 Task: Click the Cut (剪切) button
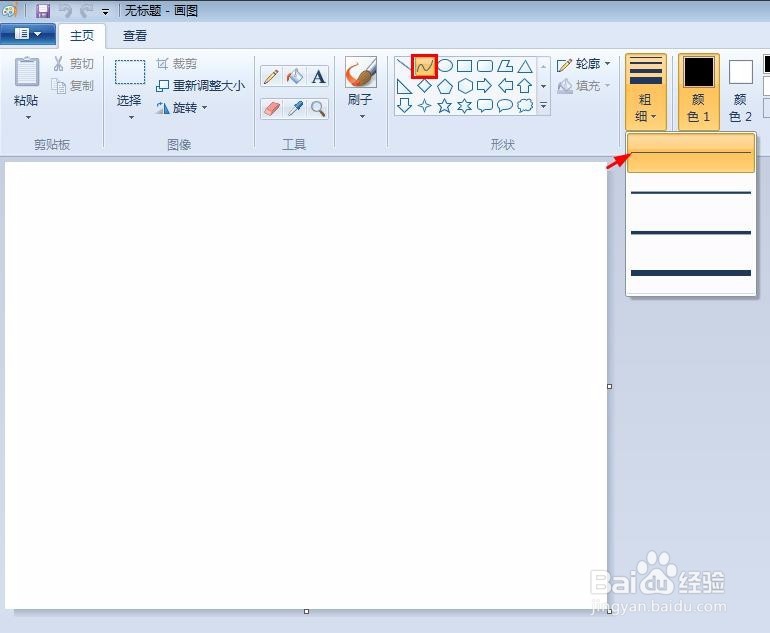coord(73,64)
